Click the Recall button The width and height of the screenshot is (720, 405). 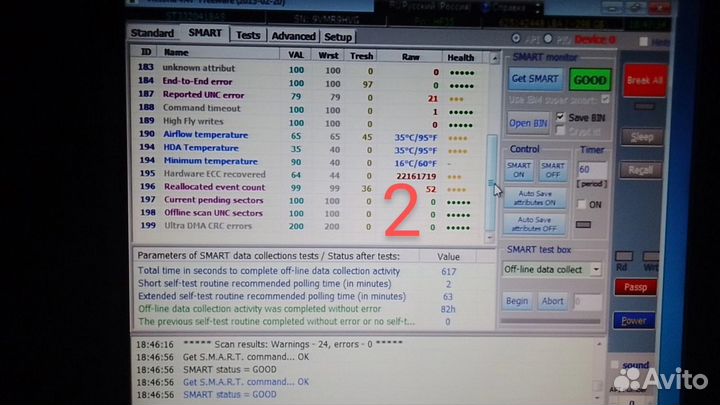641,170
